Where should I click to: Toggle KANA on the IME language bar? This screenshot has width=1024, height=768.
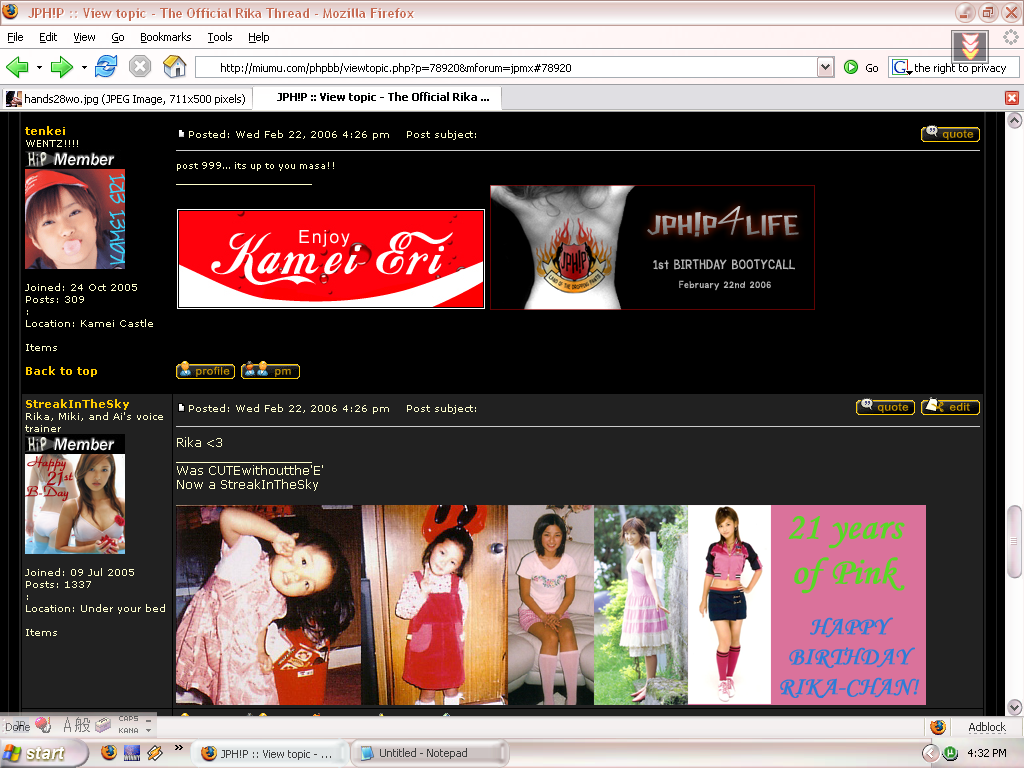click(128, 730)
